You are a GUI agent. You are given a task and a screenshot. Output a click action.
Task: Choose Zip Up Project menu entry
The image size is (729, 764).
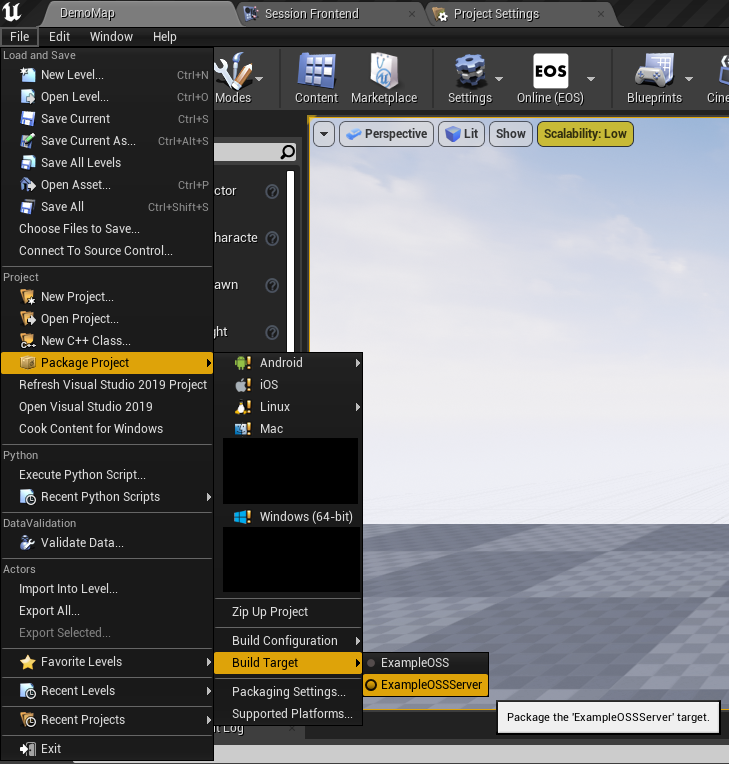288,612
